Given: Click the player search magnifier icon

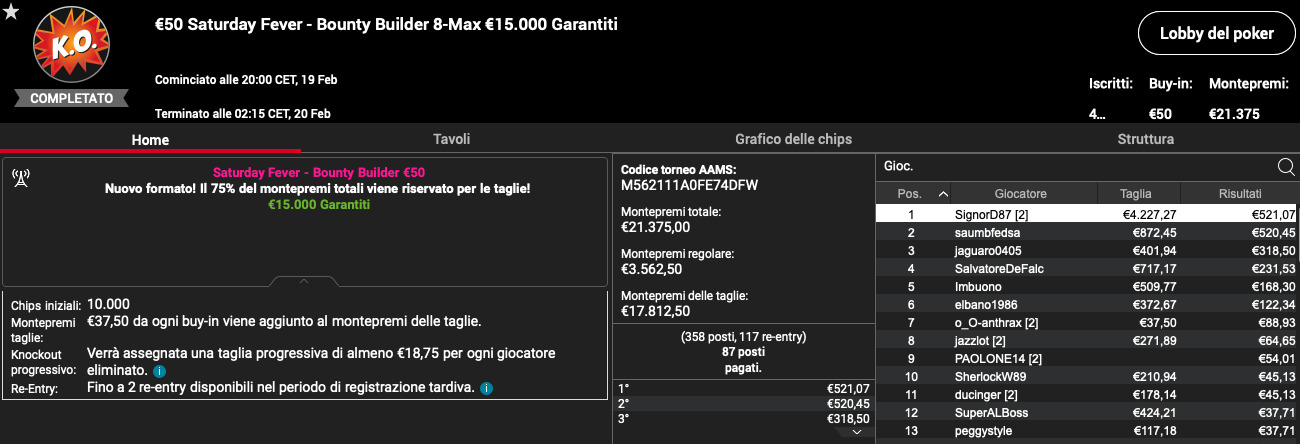Looking at the screenshot, I should click(1286, 166).
